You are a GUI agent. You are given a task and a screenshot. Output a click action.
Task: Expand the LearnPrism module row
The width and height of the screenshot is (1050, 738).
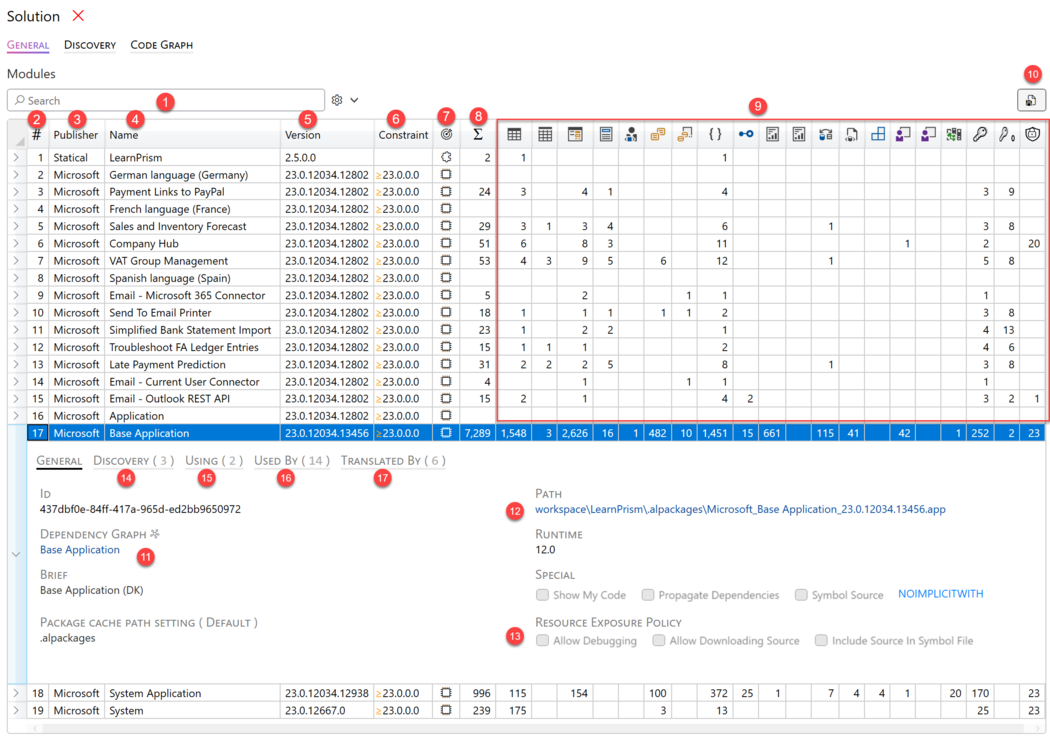(16, 157)
